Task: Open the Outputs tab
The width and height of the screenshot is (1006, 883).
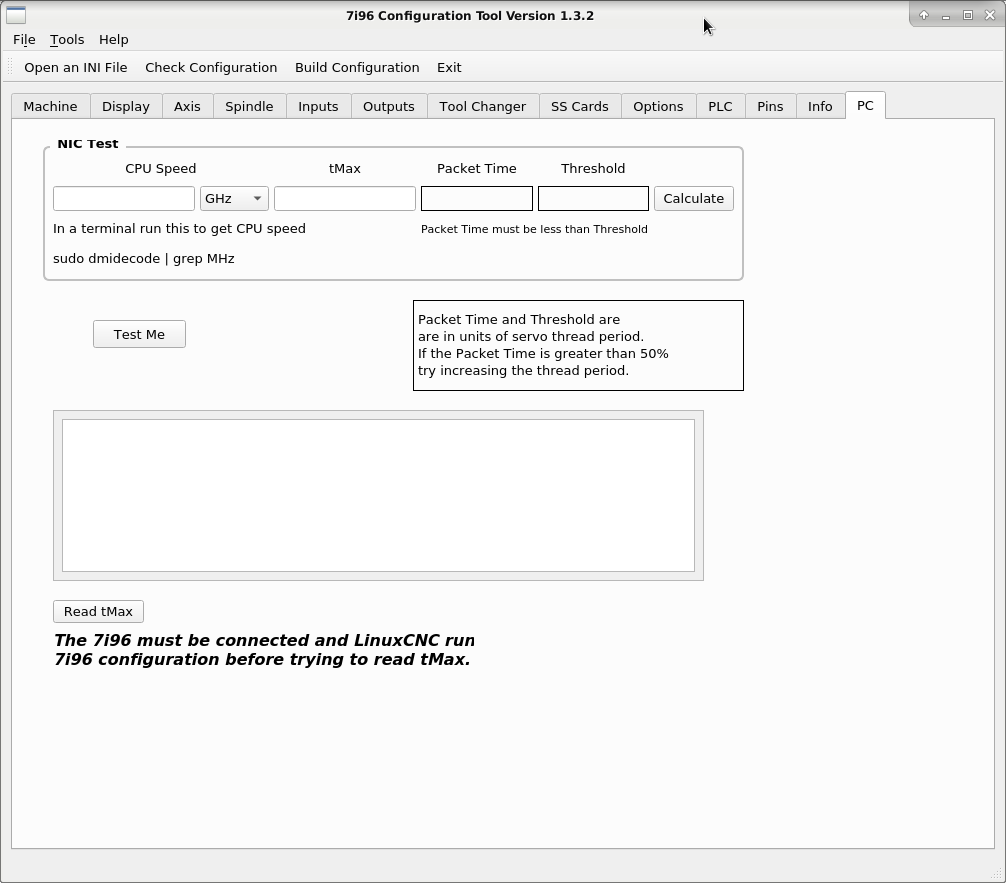Action: (389, 107)
